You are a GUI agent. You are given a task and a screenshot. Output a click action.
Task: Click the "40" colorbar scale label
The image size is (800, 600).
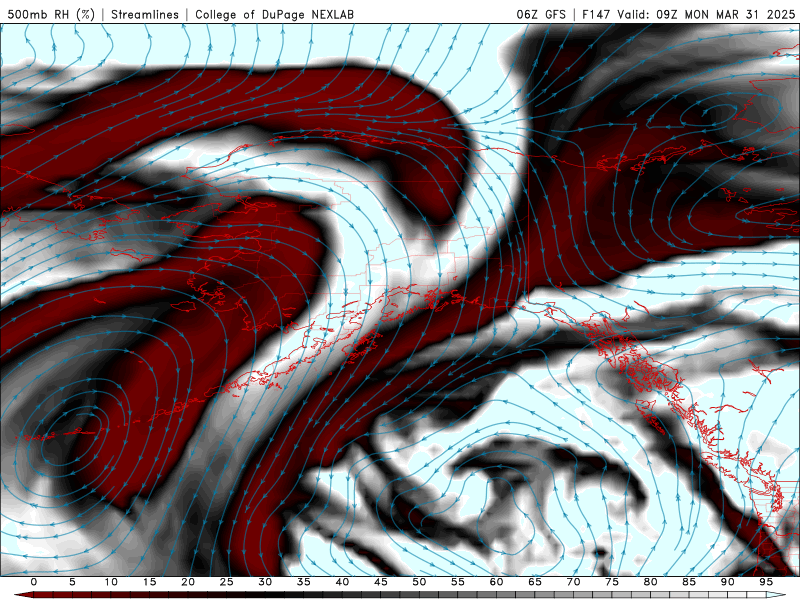point(342,582)
